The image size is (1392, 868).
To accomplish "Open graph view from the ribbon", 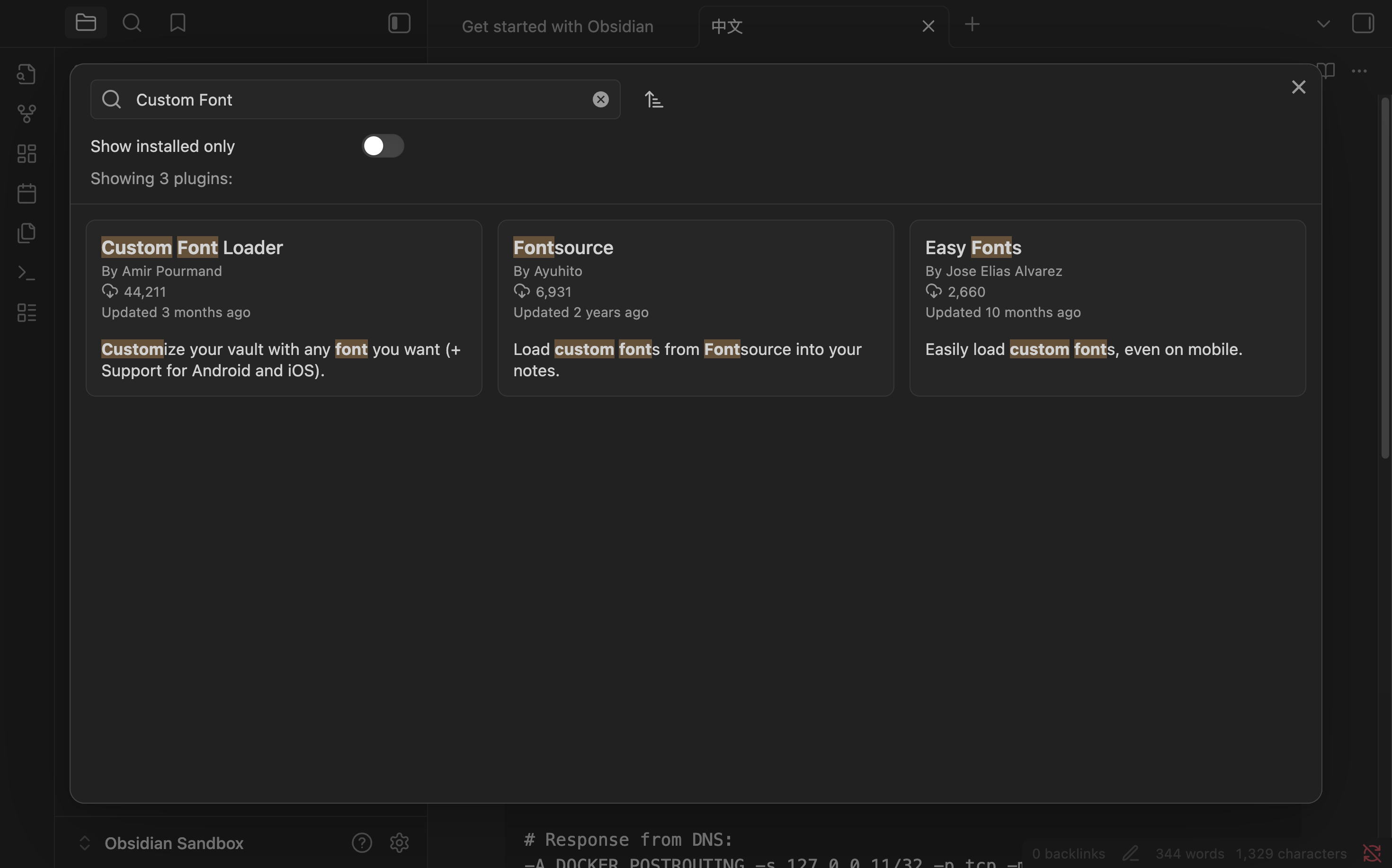I will 27,114.
